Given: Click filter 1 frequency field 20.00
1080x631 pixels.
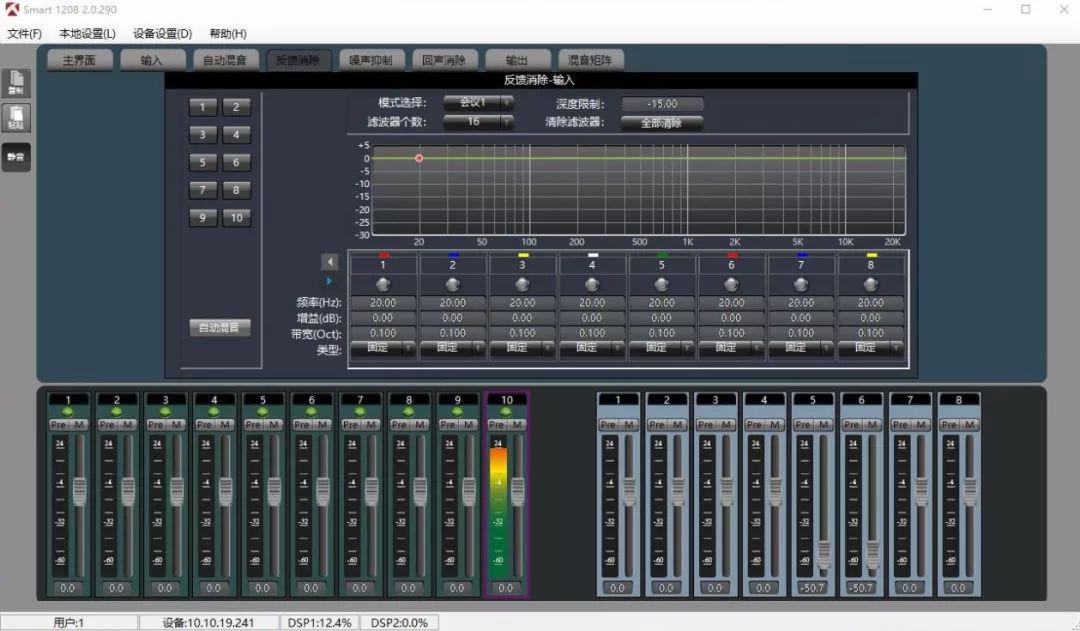Looking at the screenshot, I should [383, 303].
